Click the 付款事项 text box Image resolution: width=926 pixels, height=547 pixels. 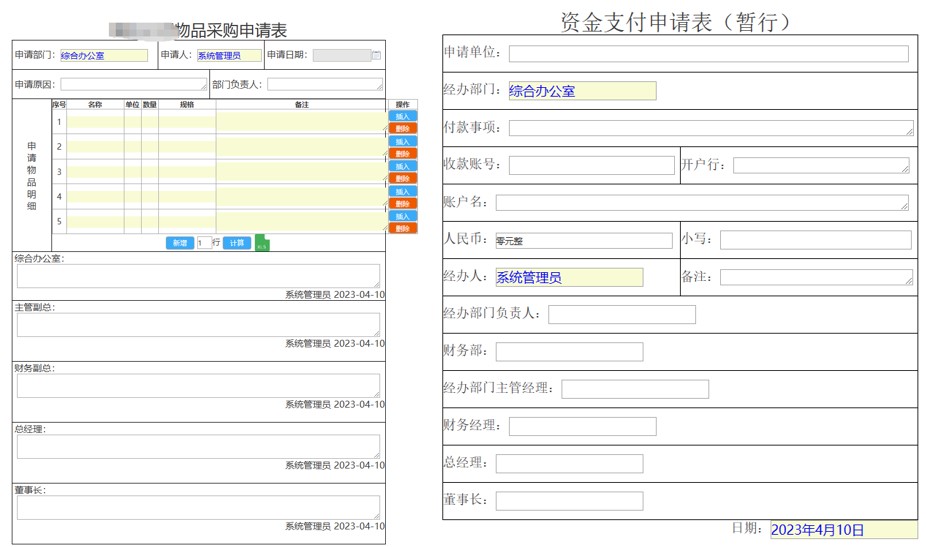point(711,128)
